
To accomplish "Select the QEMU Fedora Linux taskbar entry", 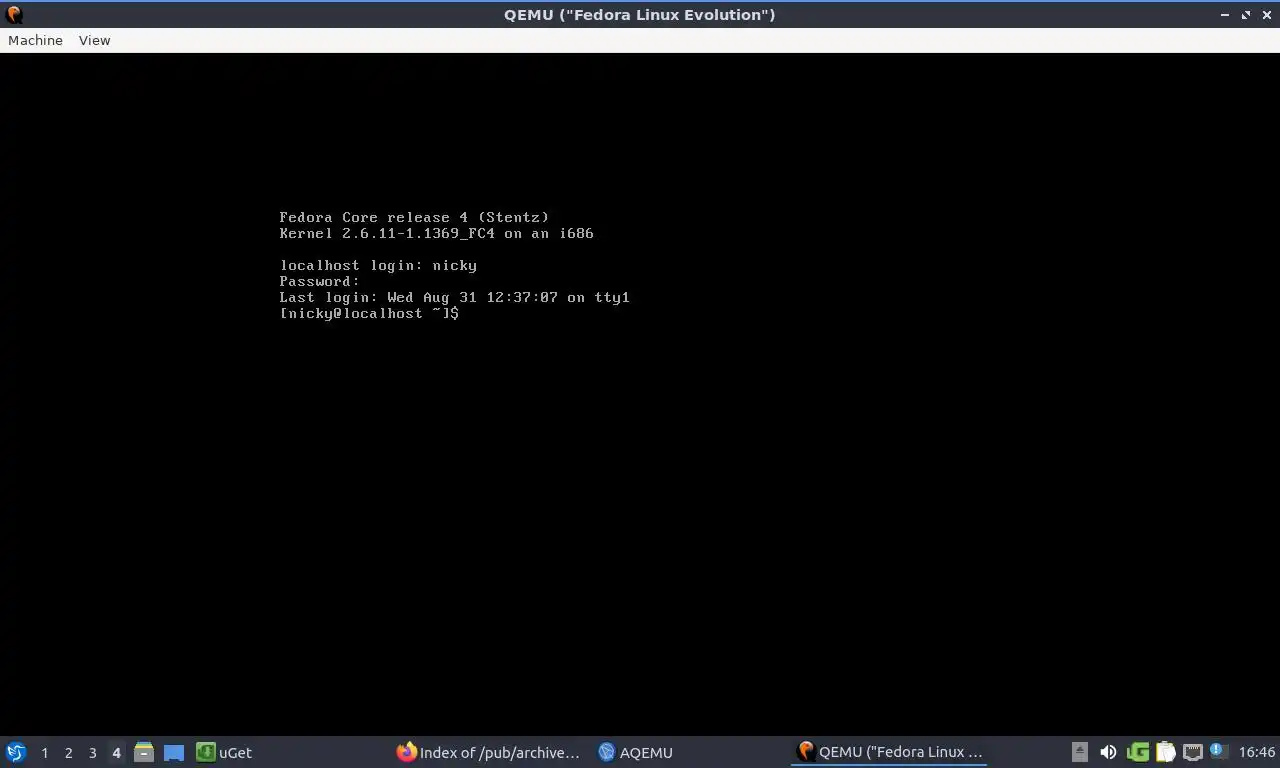I will coord(890,752).
